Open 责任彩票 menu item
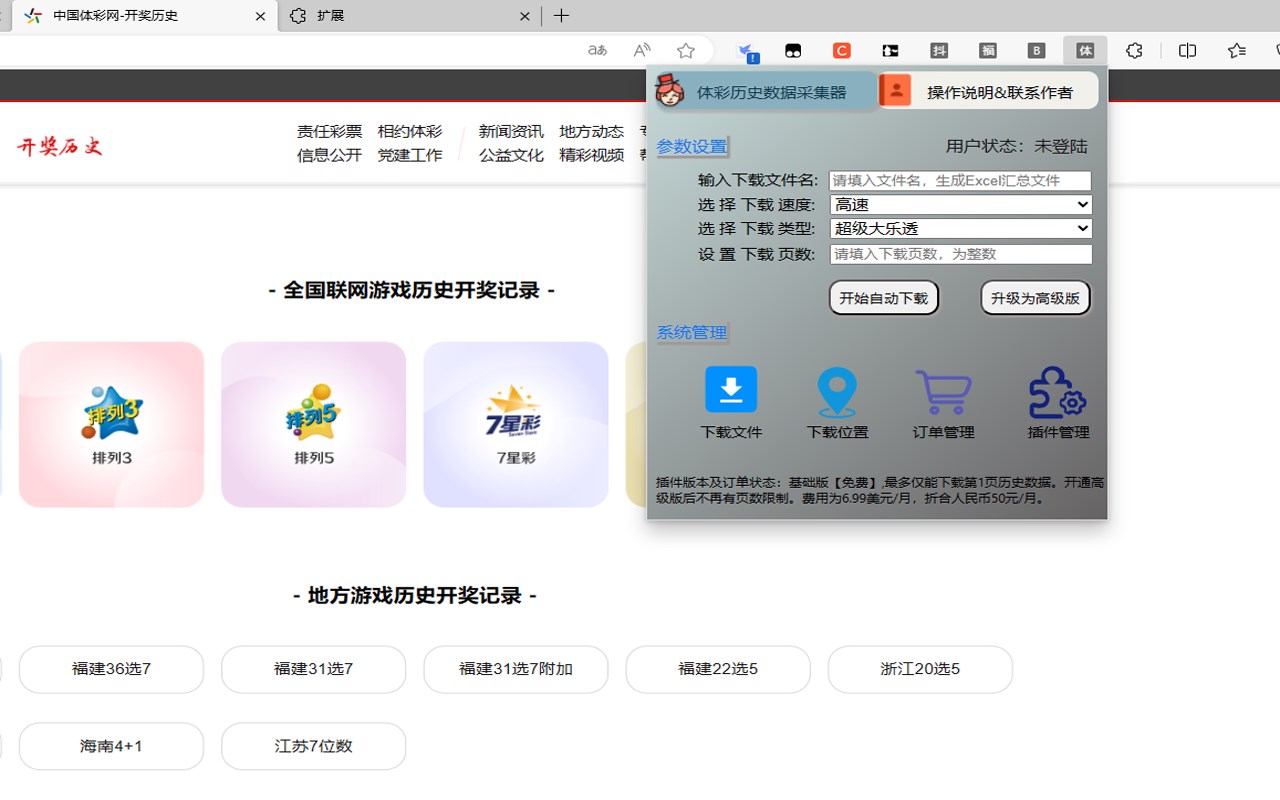1280x800 pixels. [x=329, y=132]
